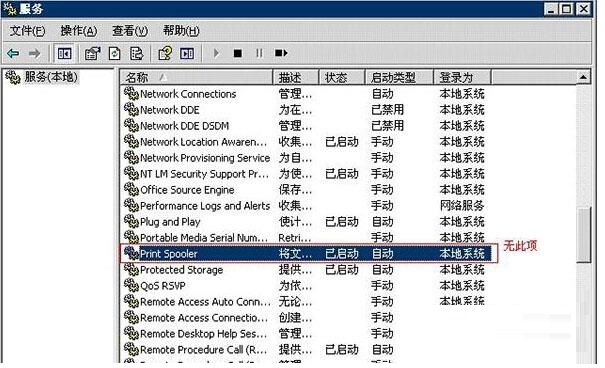Sort by the 状态 column header

tap(342, 78)
